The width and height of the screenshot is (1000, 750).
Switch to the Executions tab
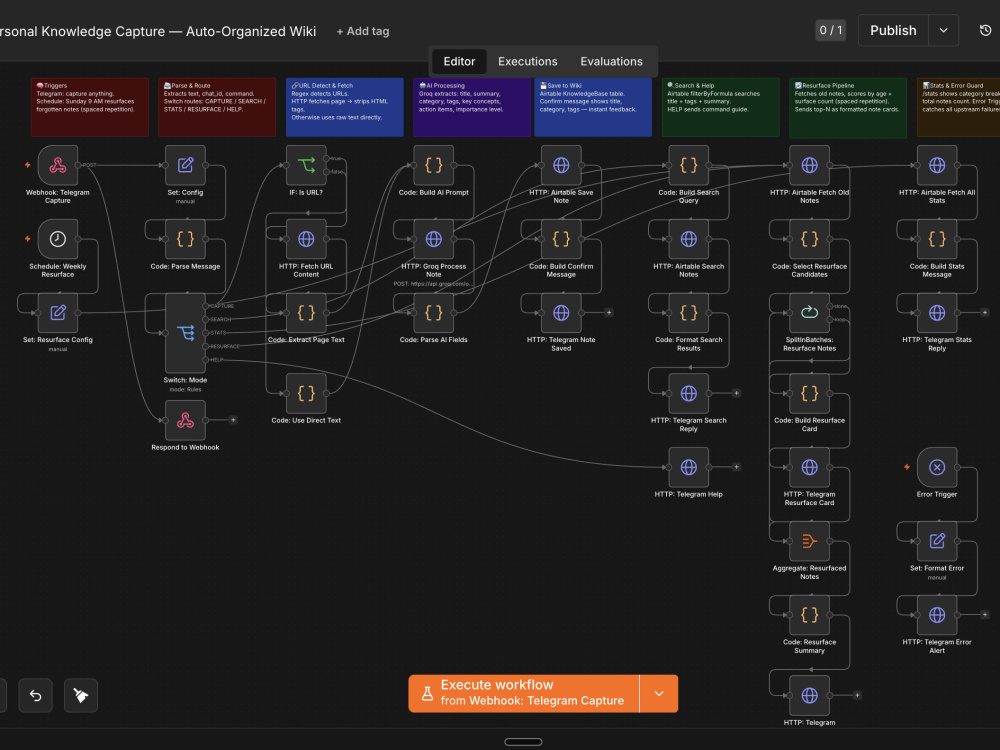pos(527,61)
